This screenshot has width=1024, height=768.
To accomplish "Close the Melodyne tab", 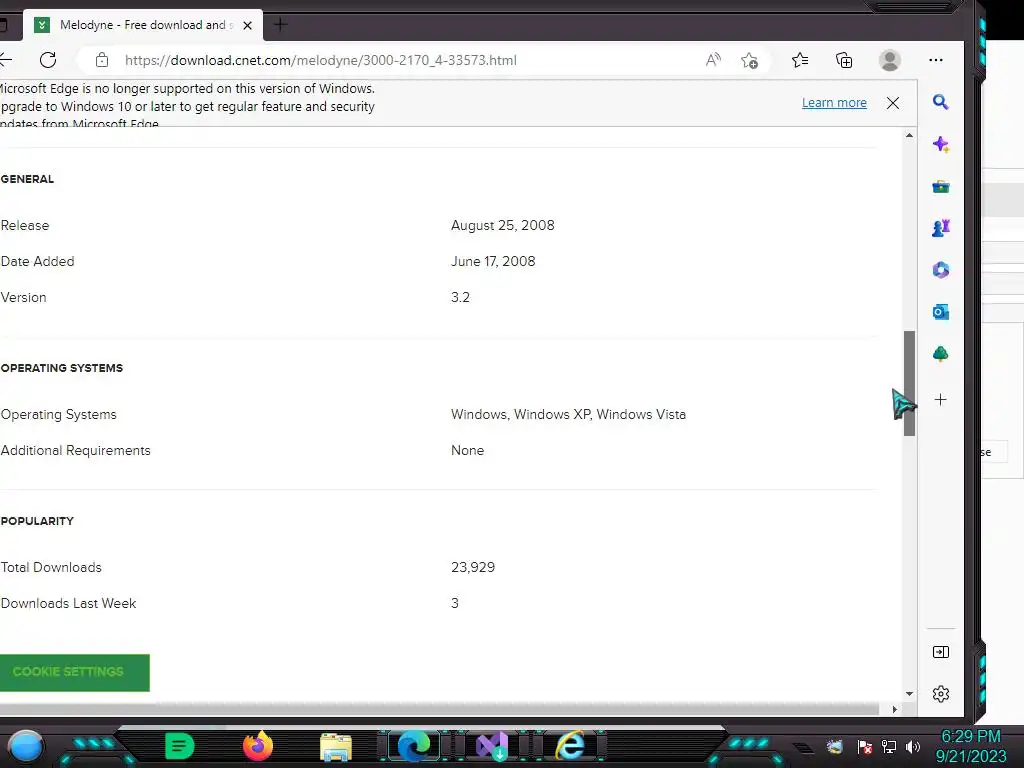I will (x=248, y=25).
